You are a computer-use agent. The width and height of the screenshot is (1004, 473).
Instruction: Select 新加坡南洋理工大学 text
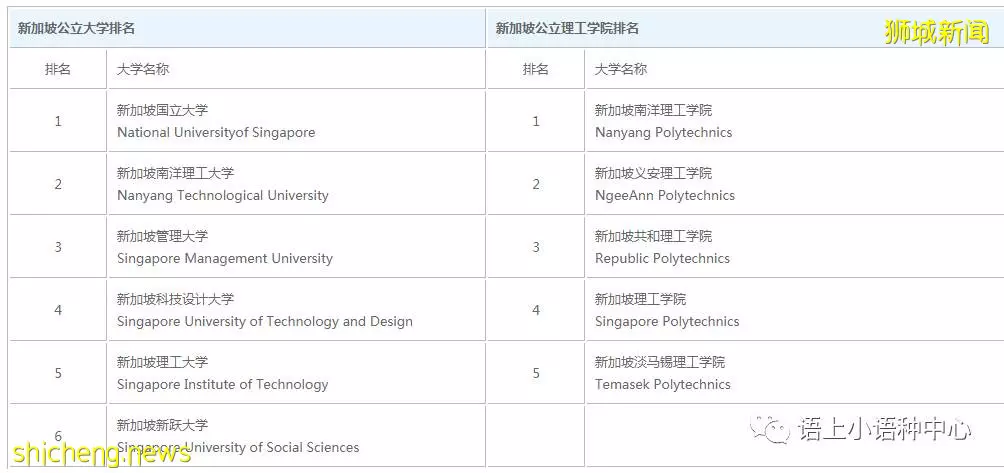[175, 173]
